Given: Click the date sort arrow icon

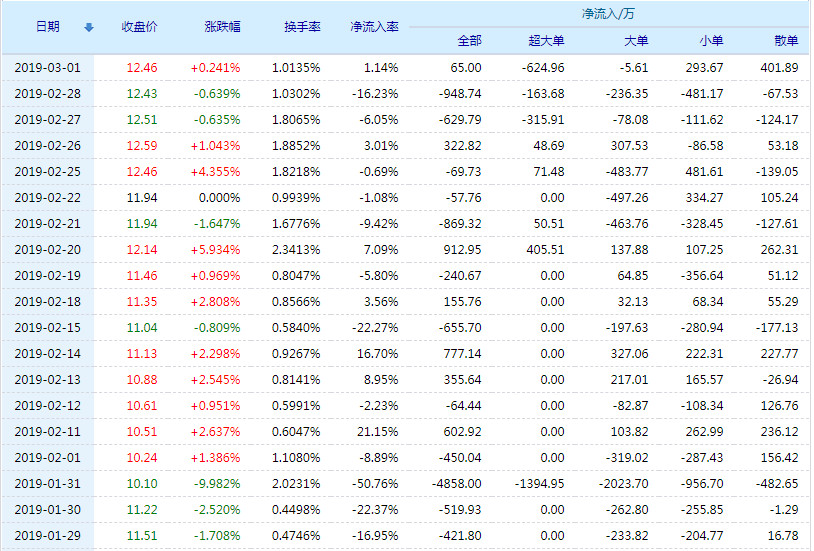Looking at the screenshot, I should point(88,27).
